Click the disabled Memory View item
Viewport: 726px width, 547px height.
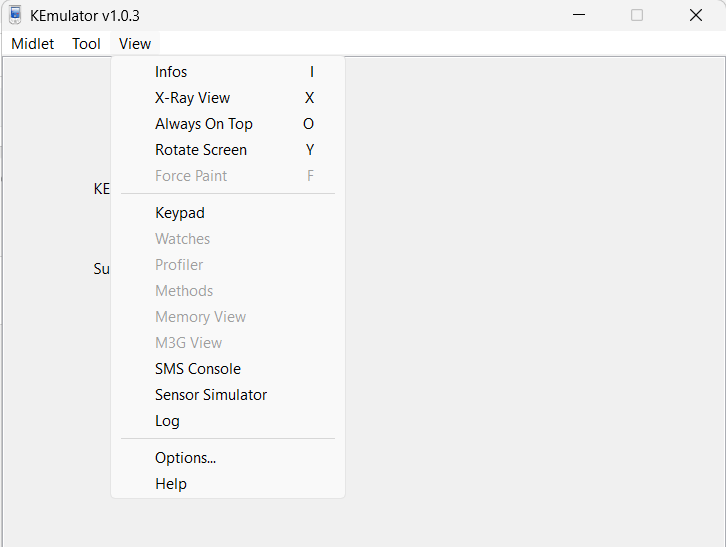pyautogui.click(x=200, y=317)
